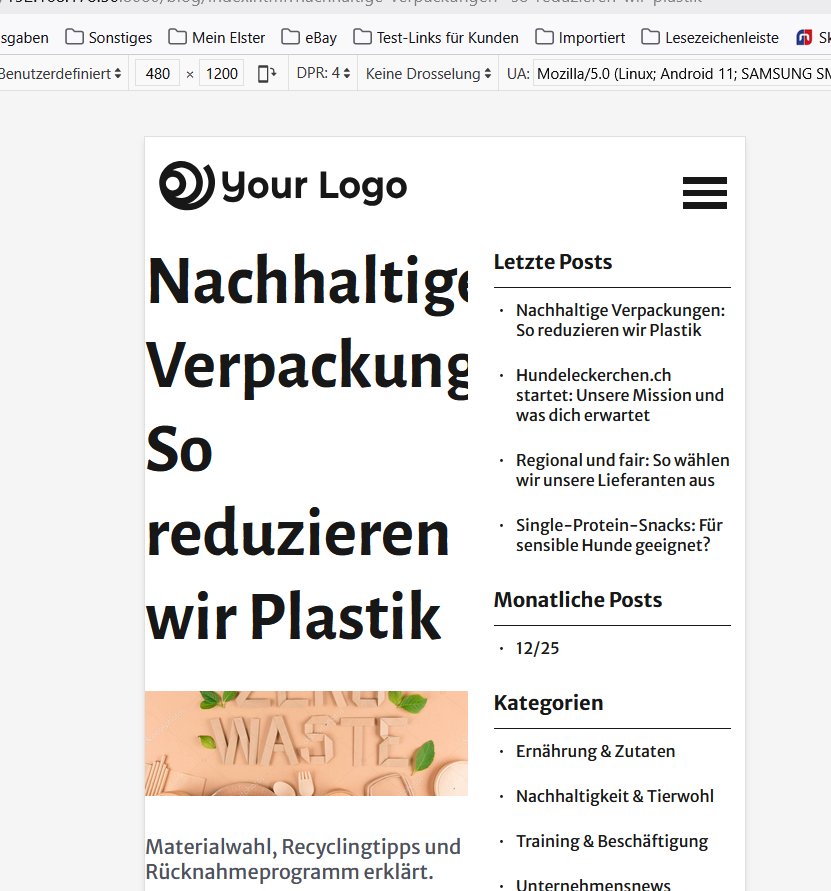
Task: Open the Mein Elster bookmark folder
Action: (x=217, y=38)
